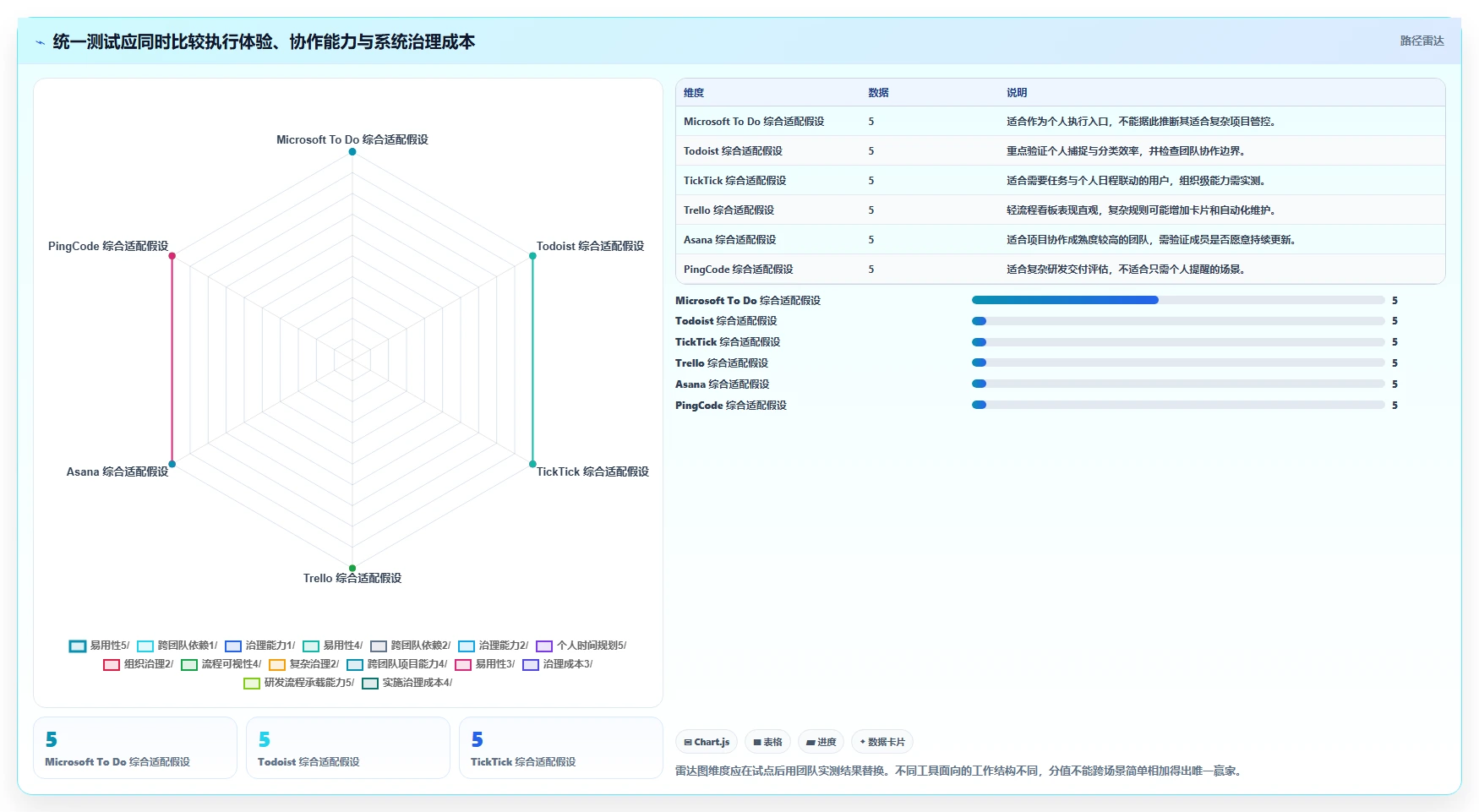
Task: Click the Microsoft To Do radar data point
Action: [352, 152]
